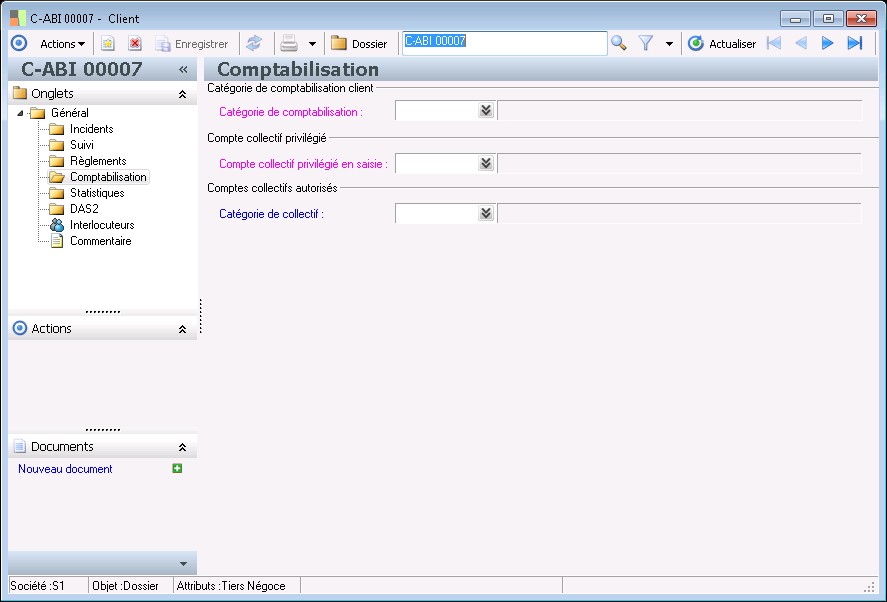Click the green plus add document icon

click(x=177, y=468)
